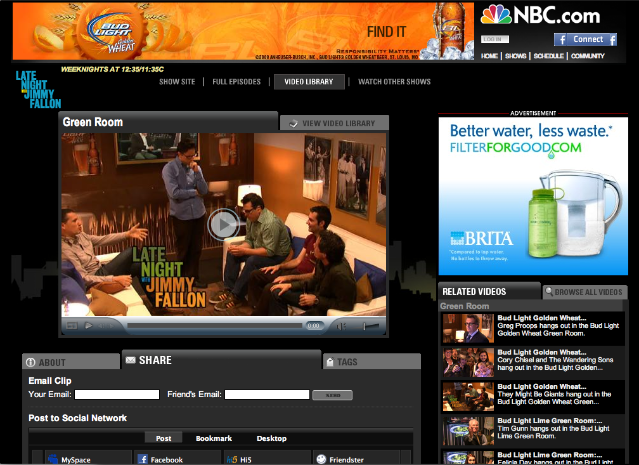The width and height of the screenshot is (639, 465).
Task: Click the play icon in the player control bar
Action: coord(88,326)
